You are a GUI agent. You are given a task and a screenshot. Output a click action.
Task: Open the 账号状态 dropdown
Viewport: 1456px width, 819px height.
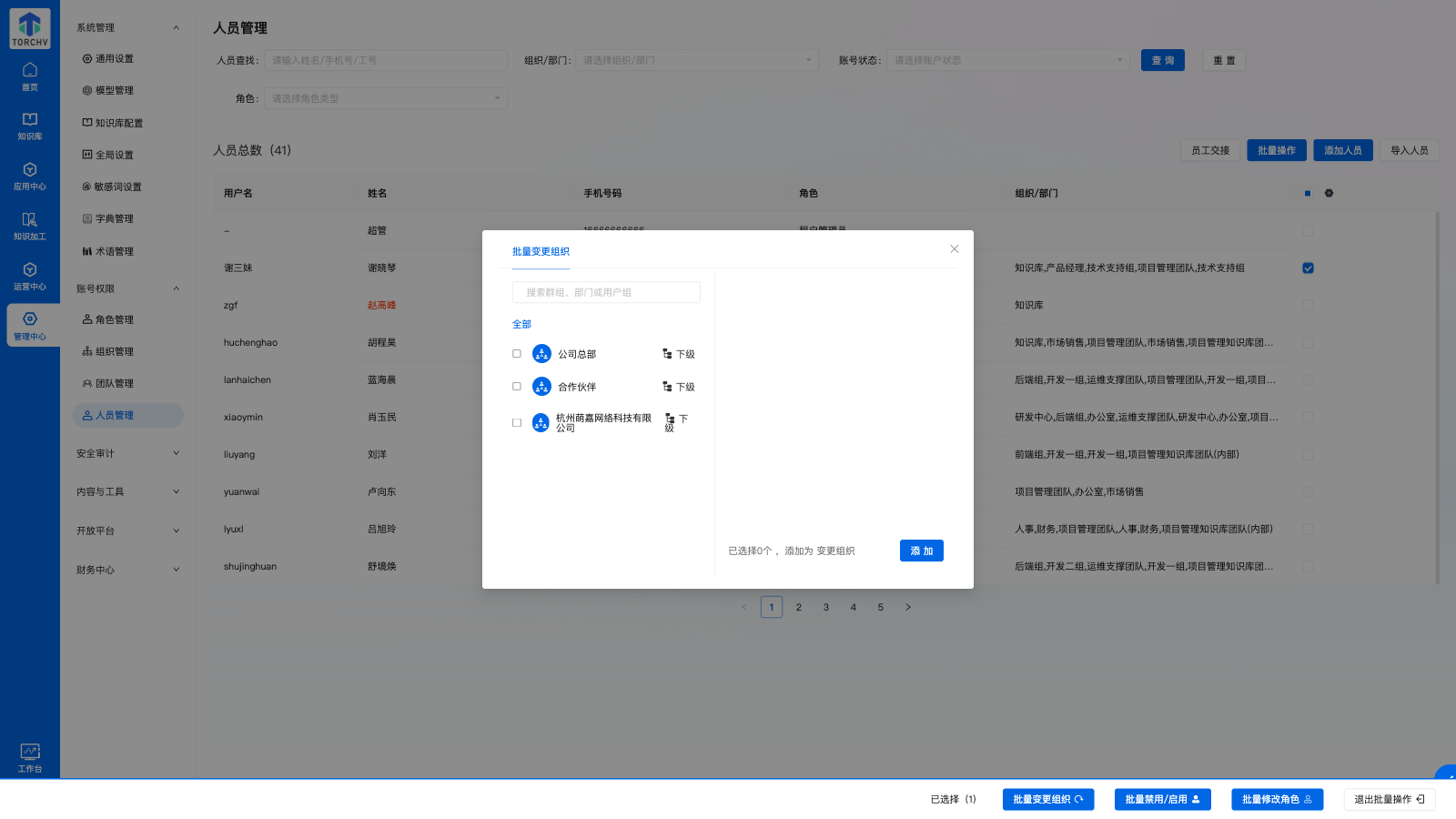click(x=1006, y=59)
